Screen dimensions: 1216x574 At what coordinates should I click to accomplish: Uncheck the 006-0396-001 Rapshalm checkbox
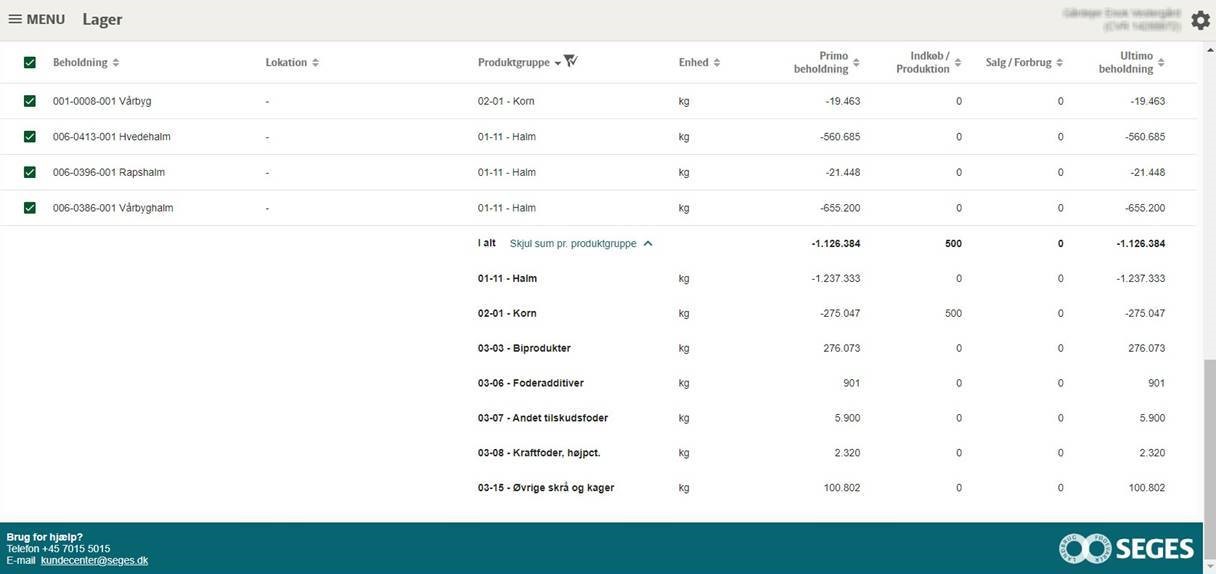(x=30, y=172)
